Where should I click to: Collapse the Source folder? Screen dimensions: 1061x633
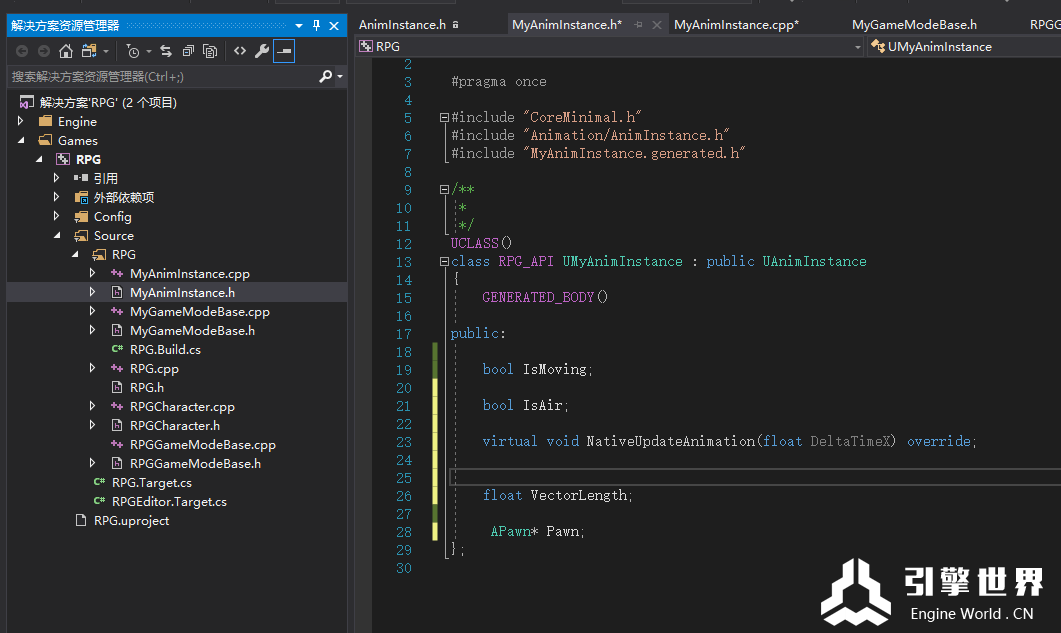point(58,235)
